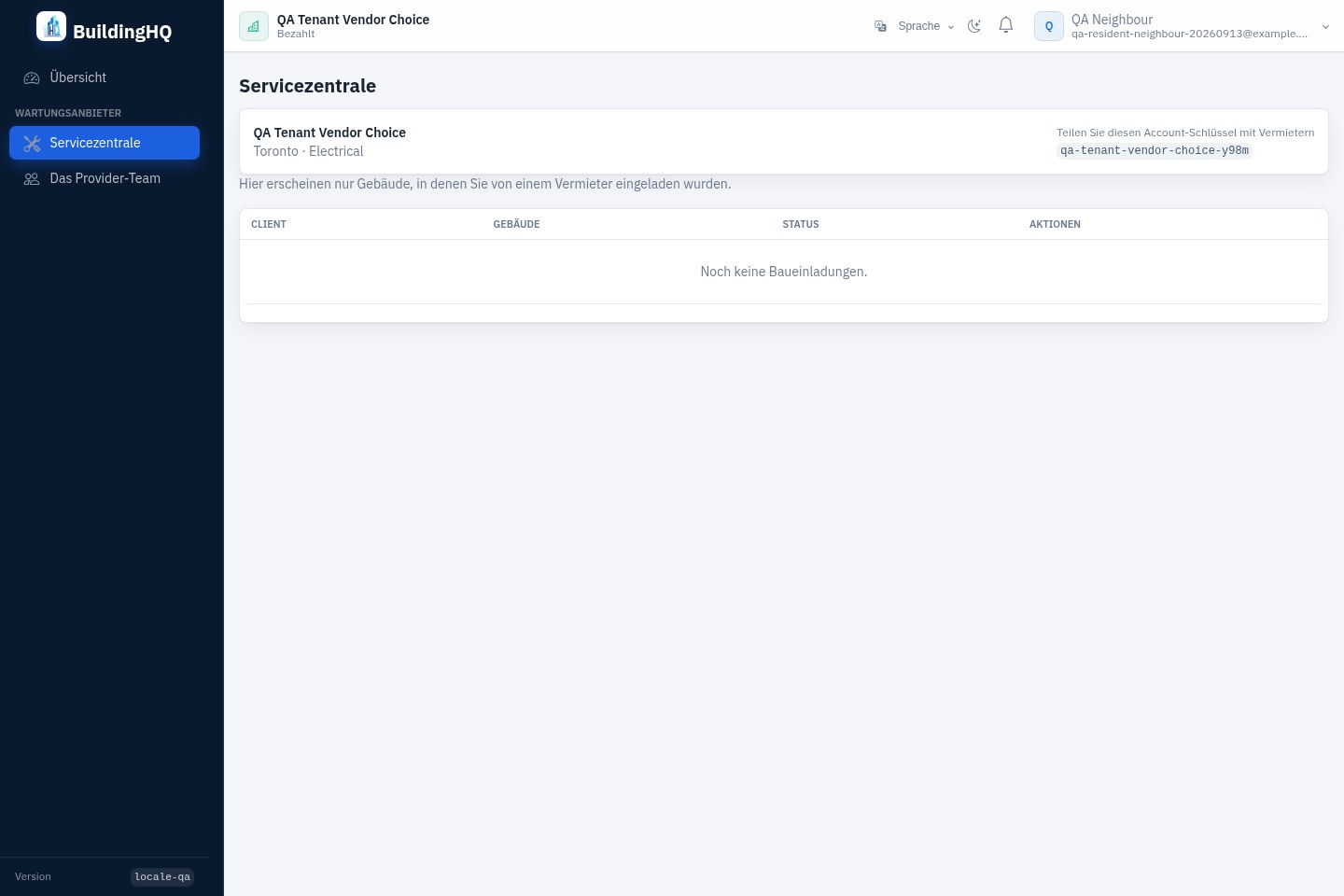
Task: Click the STATUS column header
Action: tap(801, 224)
